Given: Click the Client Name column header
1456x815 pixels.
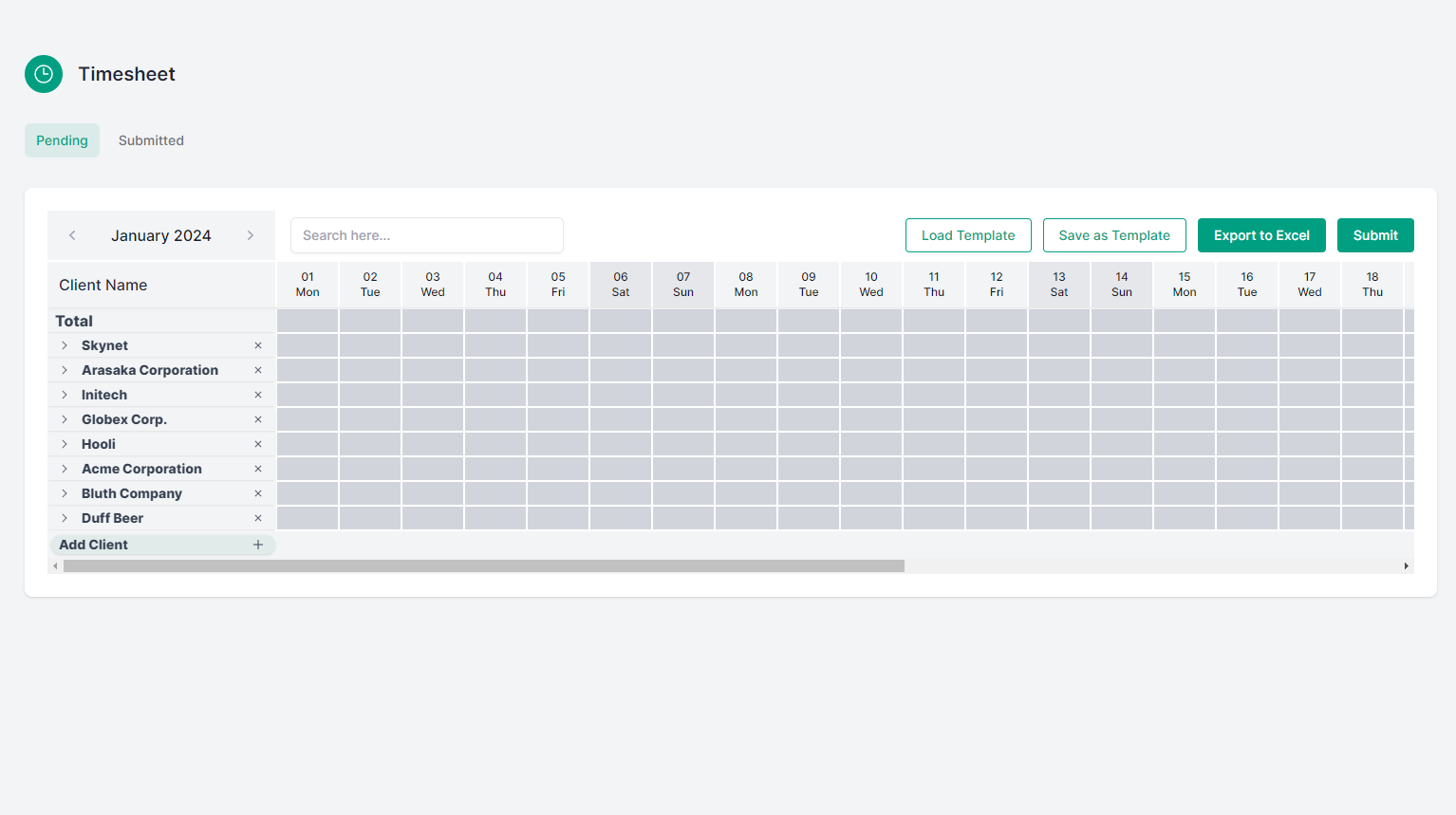Looking at the screenshot, I should tap(103, 285).
